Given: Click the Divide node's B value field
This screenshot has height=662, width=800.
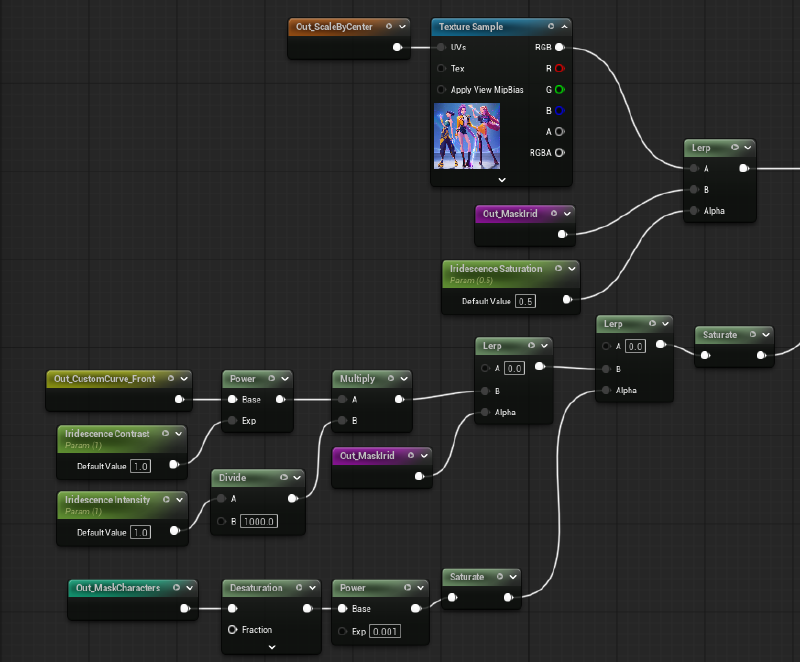Looking at the screenshot, I should click(x=257, y=522).
